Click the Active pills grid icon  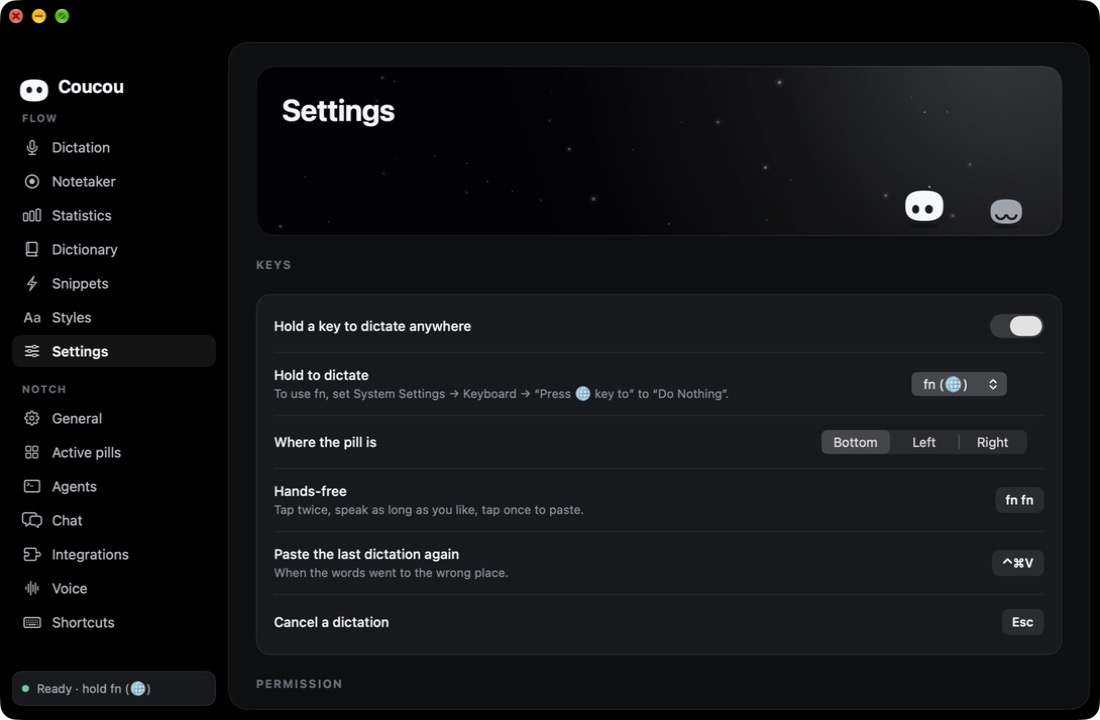pyautogui.click(x=32, y=453)
